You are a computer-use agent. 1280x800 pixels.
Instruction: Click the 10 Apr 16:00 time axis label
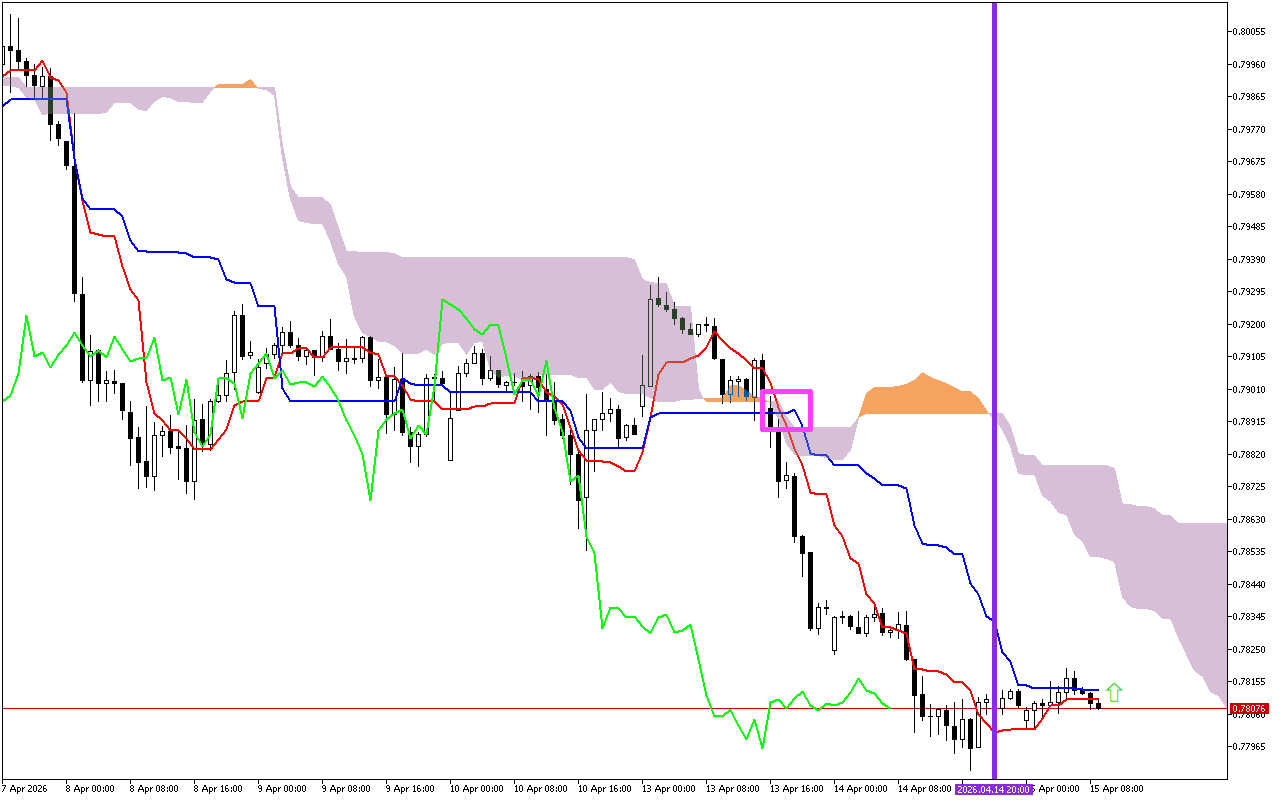(x=605, y=789)
